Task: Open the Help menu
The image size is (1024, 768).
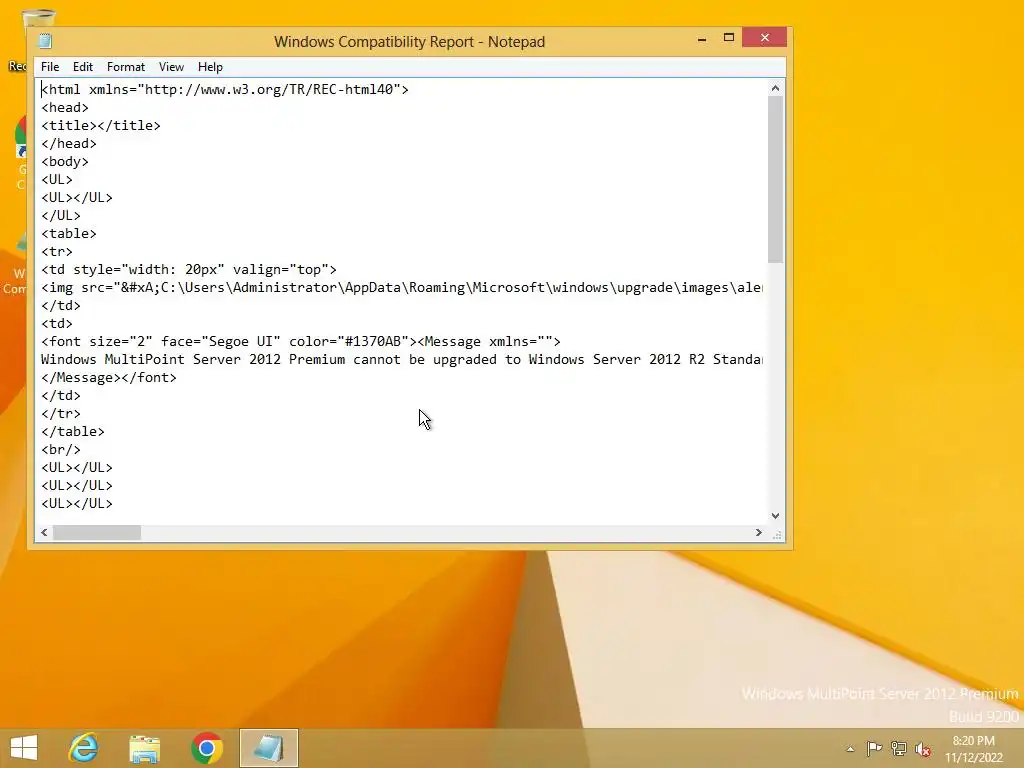Action: 210,67
